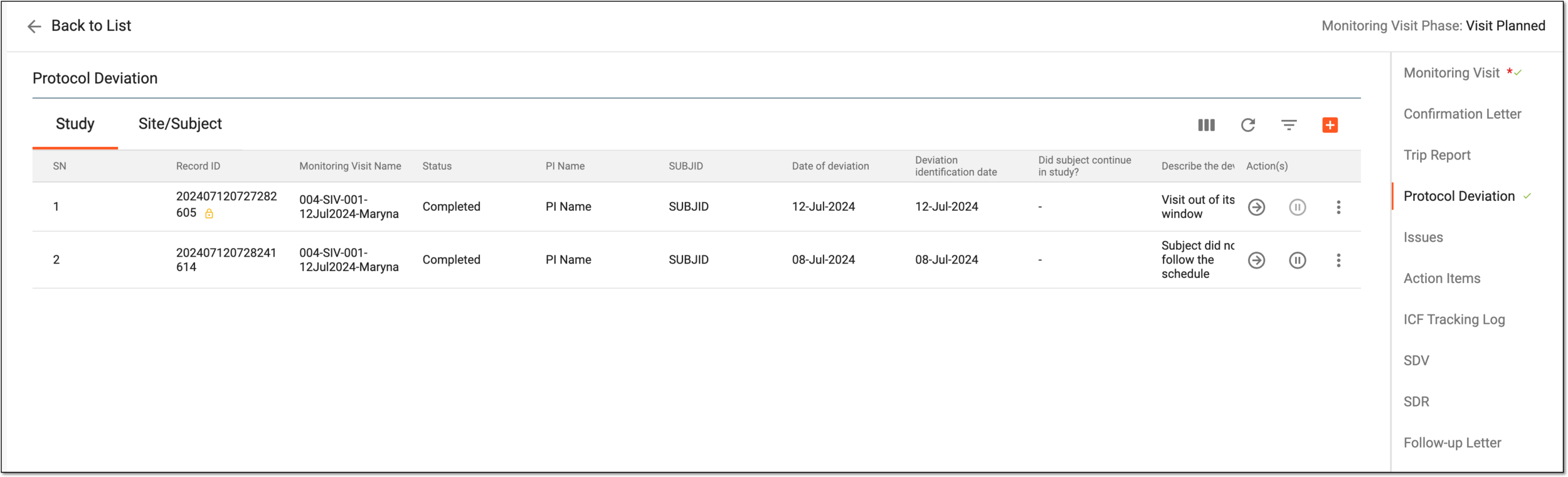Click 12-Jul-2024 deviation identification date cell
Screen dimensions: 1568x477
(946, 206)
